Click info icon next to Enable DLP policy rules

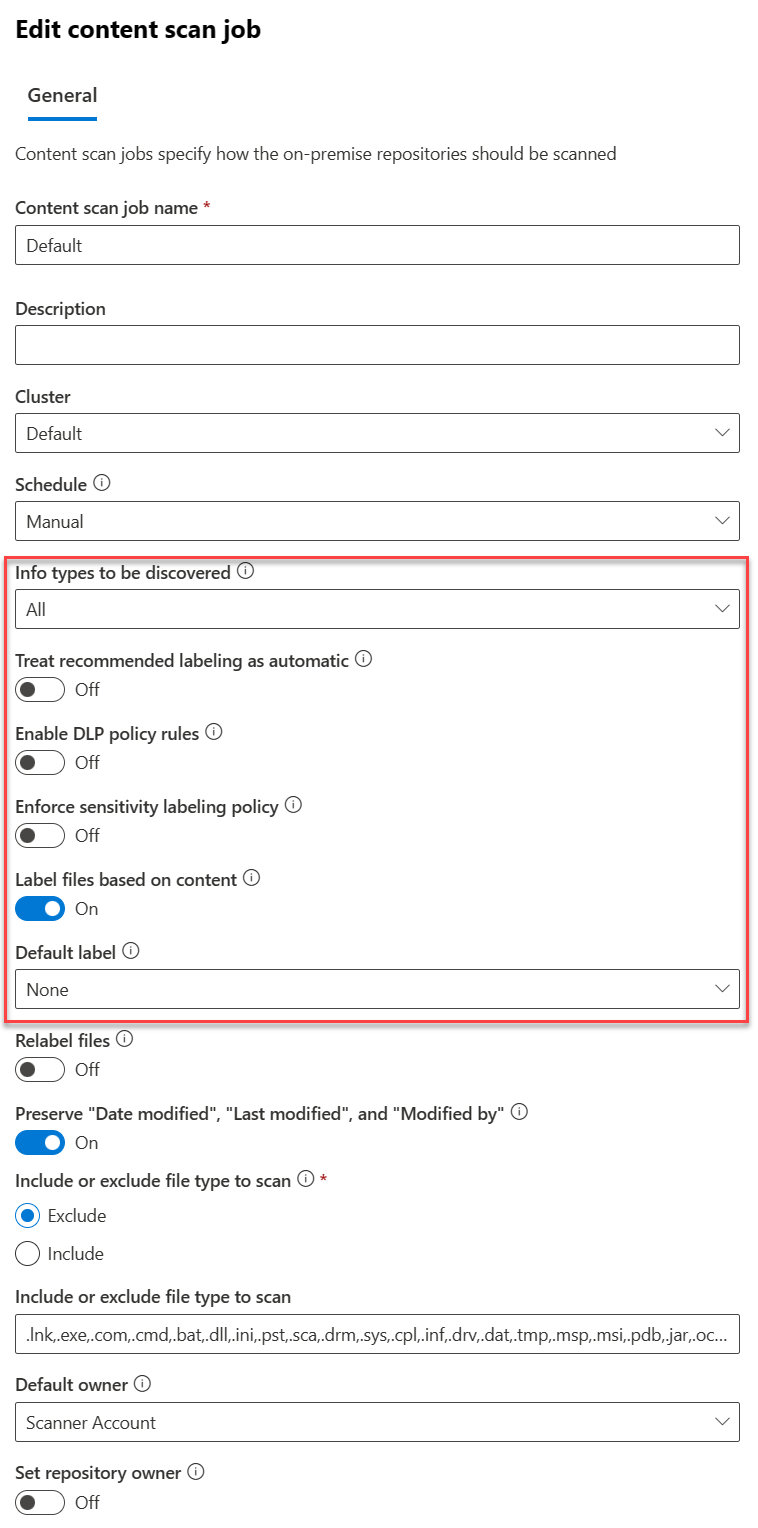coord(214,732)
